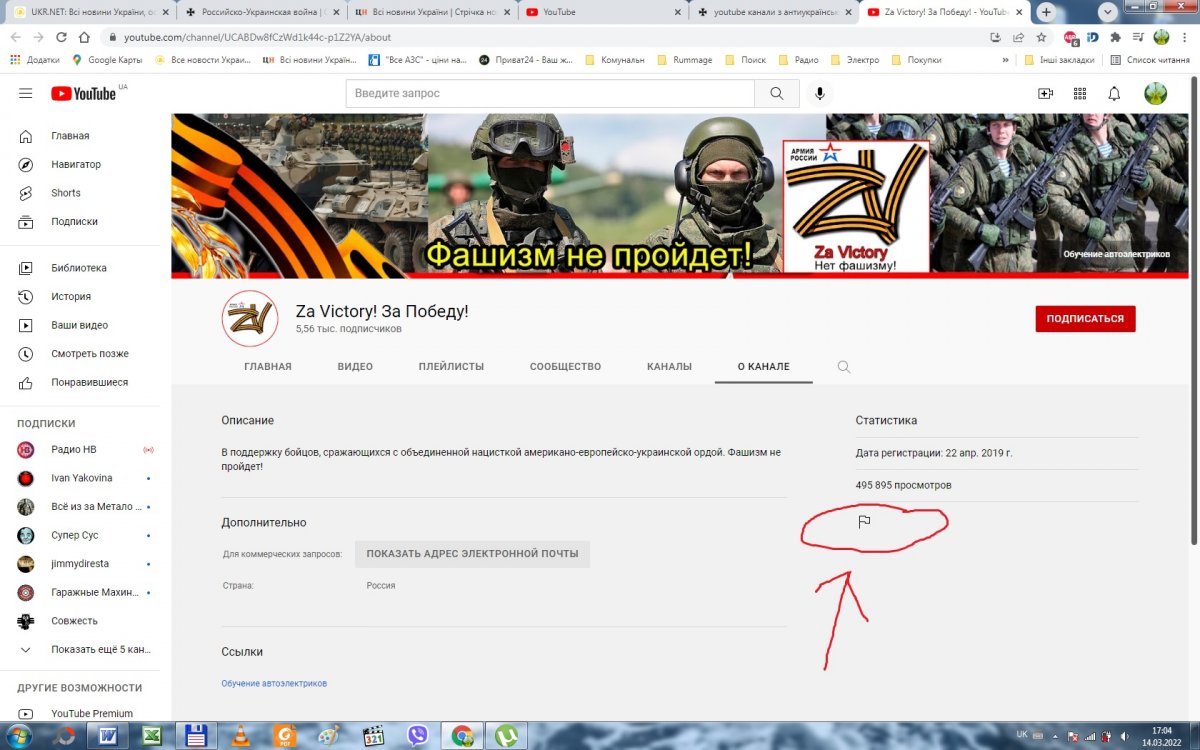Report user via flag icon
Viewport: 1200px width, 750px height.
pos(865,521)
